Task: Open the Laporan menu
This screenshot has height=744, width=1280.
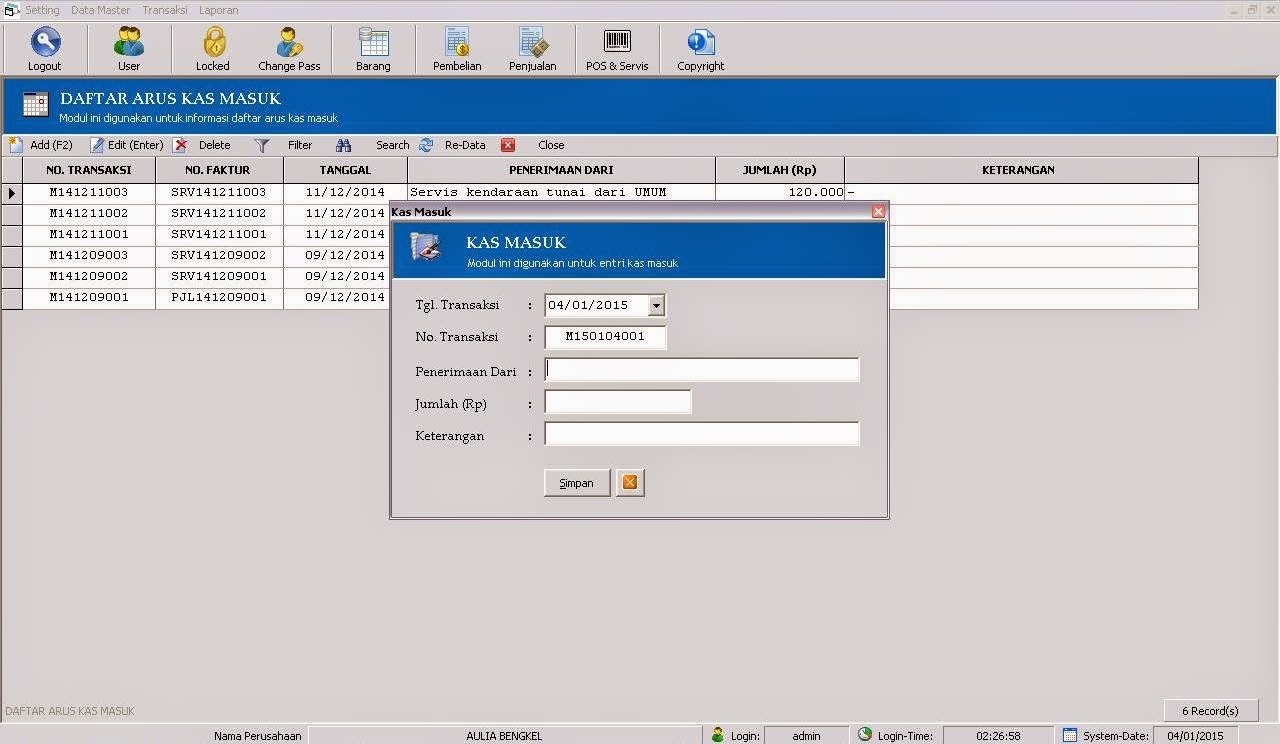Action: [x=218, y=10]
